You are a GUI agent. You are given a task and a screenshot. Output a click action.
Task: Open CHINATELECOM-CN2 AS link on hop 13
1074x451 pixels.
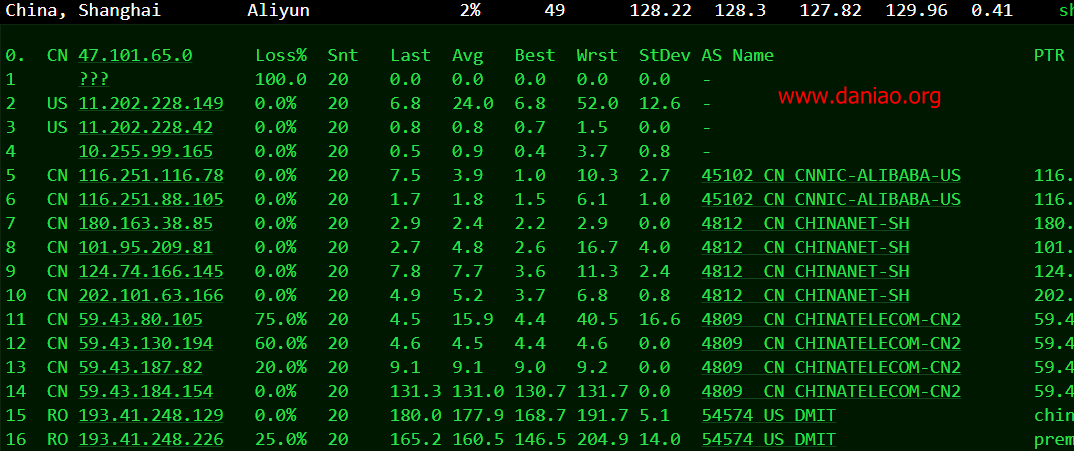pyautogui.click(x=831, y=367)
